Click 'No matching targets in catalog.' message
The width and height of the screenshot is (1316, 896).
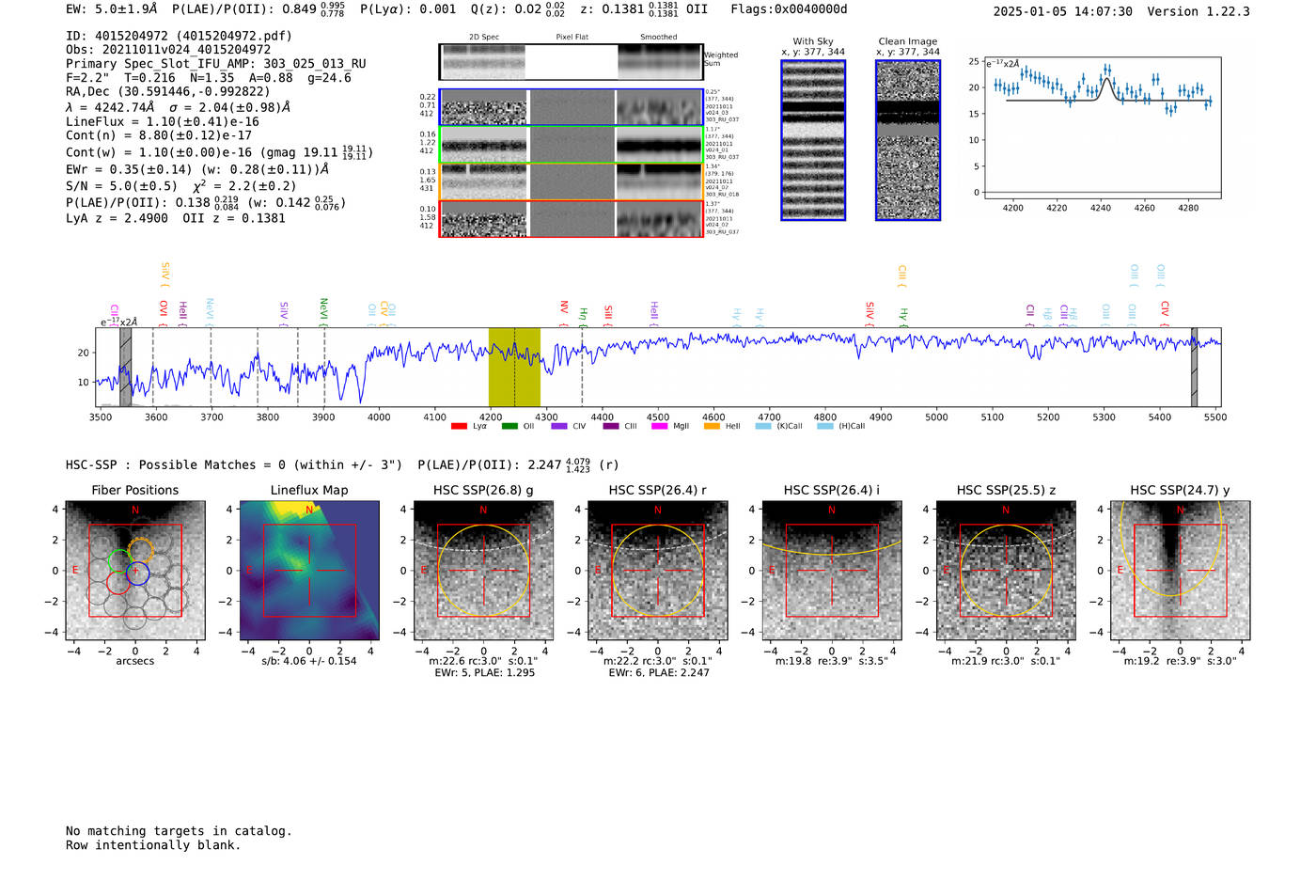[179, 830]
